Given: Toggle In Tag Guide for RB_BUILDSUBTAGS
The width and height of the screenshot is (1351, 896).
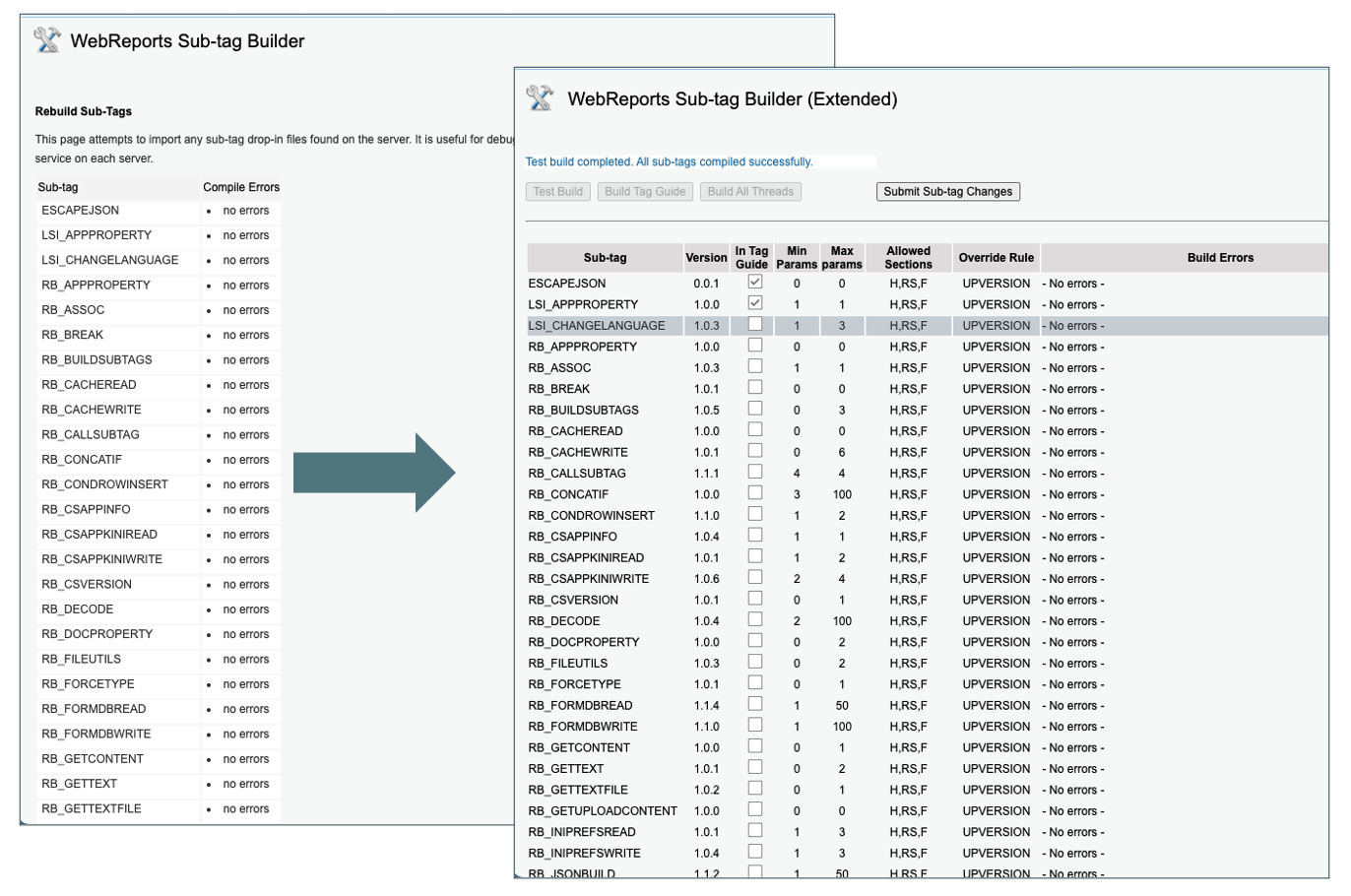Looking at the screenshot, I should point(755,409).
